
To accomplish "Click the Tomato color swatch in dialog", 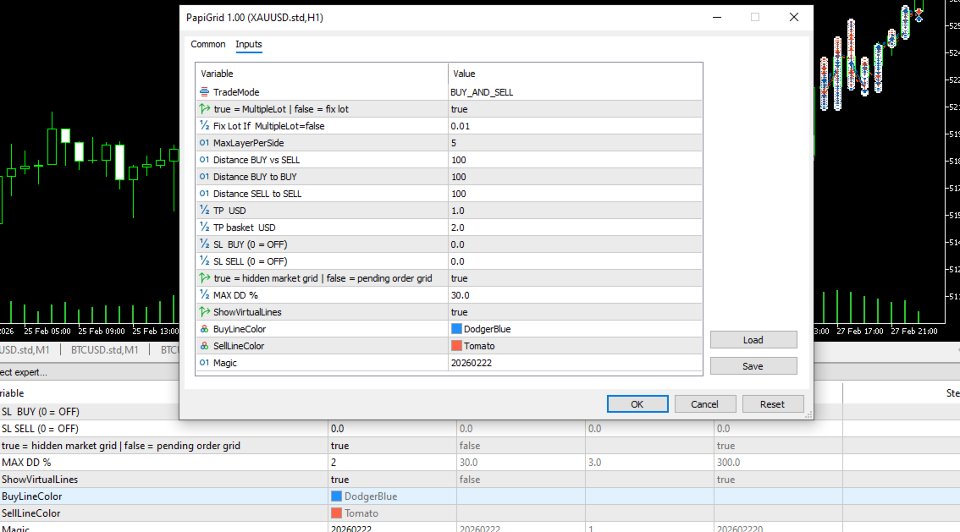I will pos(456,346).
